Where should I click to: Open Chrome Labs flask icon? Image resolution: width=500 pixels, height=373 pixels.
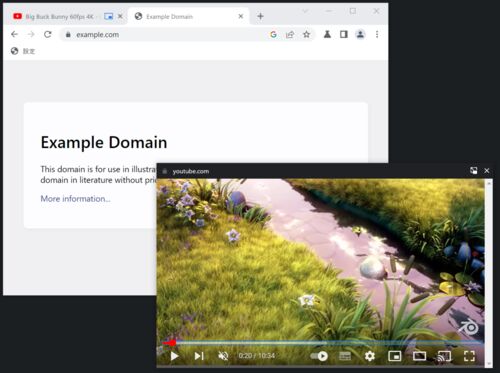(327, 34)
